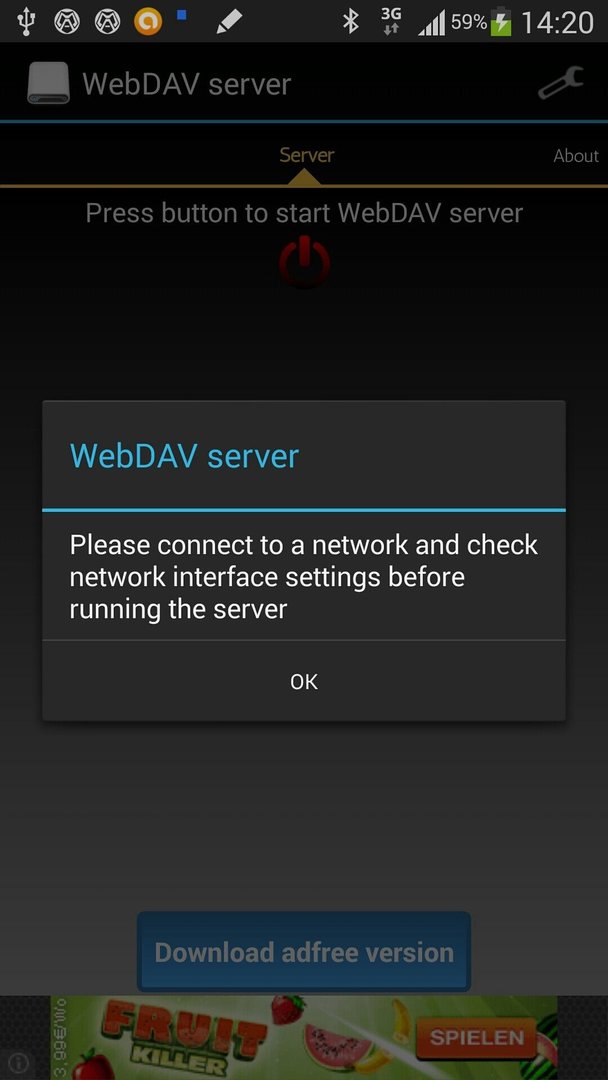
Task: Tap the pencil notification icon
Action: tap(229, 22)
